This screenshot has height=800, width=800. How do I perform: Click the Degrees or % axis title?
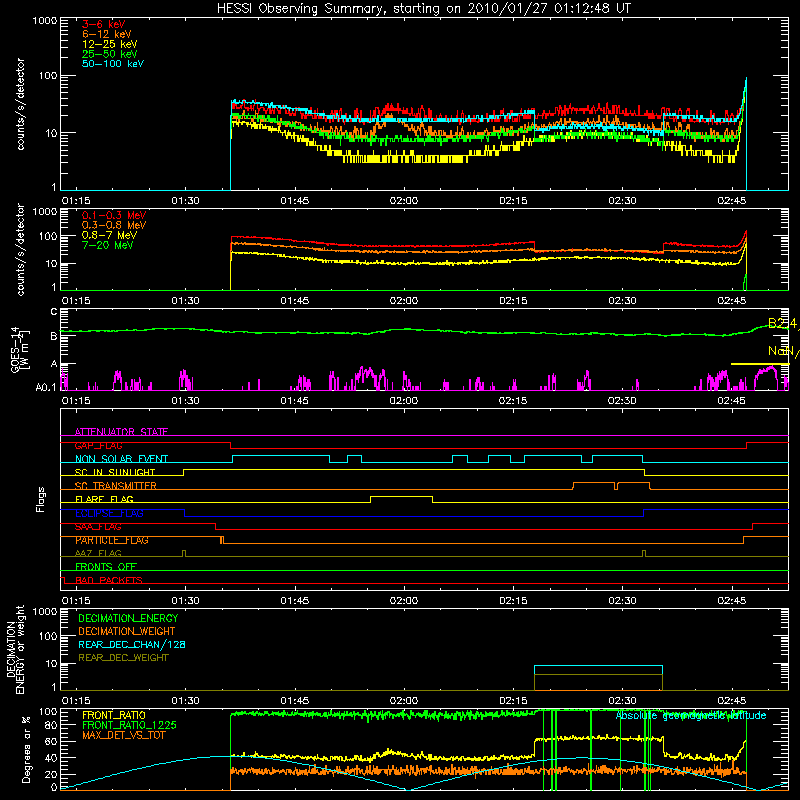point(25,749)
